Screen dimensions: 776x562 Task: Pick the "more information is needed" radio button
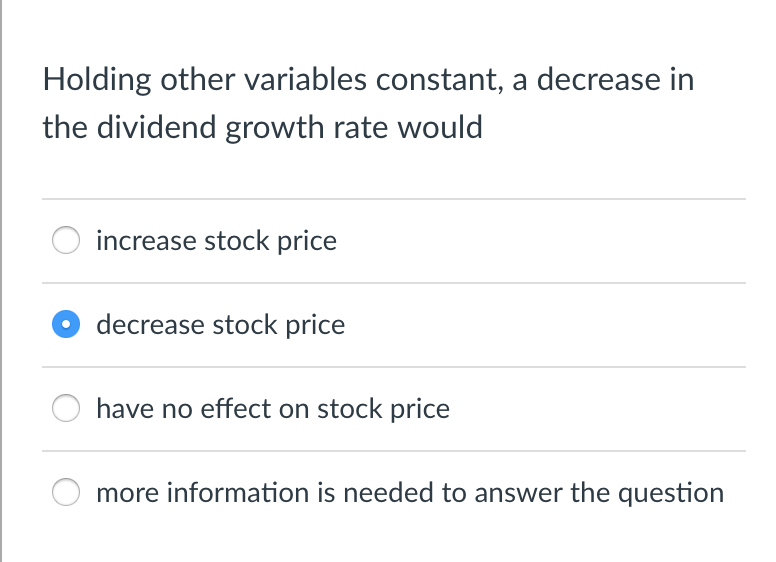click(x=67, y=493)
